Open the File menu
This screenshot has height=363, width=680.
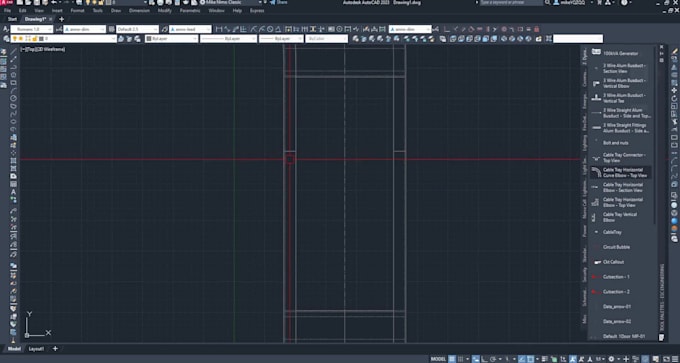coord(7,10)
